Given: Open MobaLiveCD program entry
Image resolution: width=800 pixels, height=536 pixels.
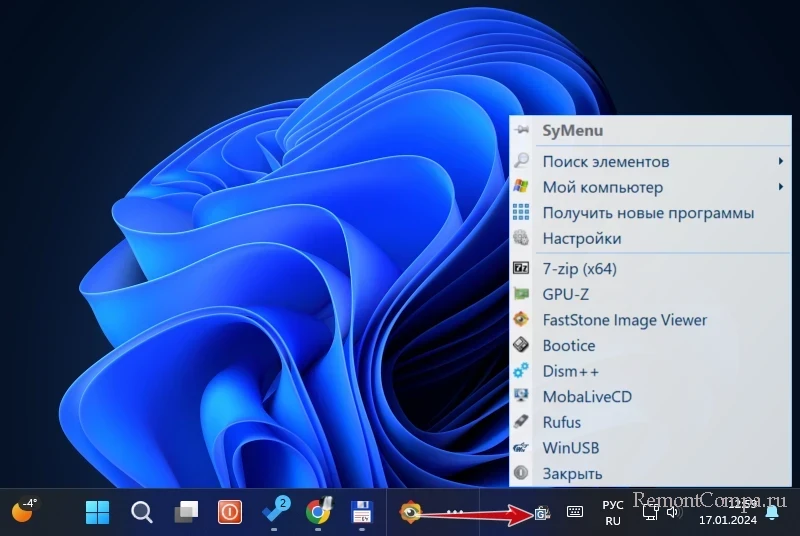Looking at the screenshot, I should point(587,397).
